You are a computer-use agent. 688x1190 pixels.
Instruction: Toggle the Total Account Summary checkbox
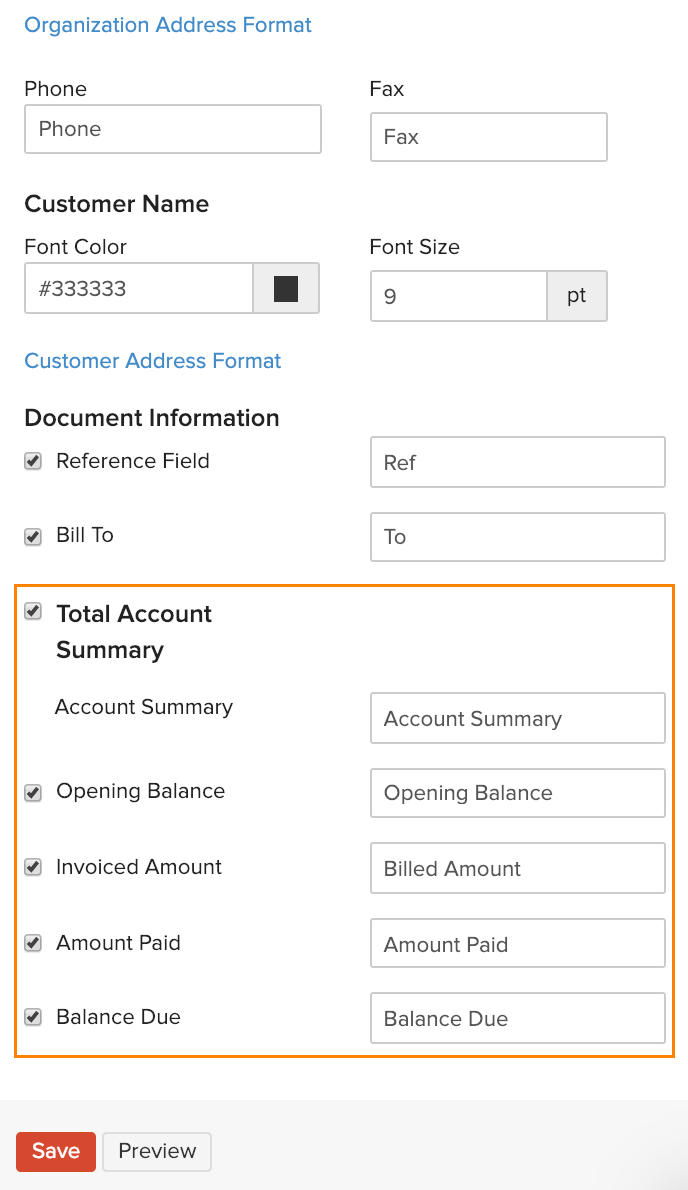[33, 611]
